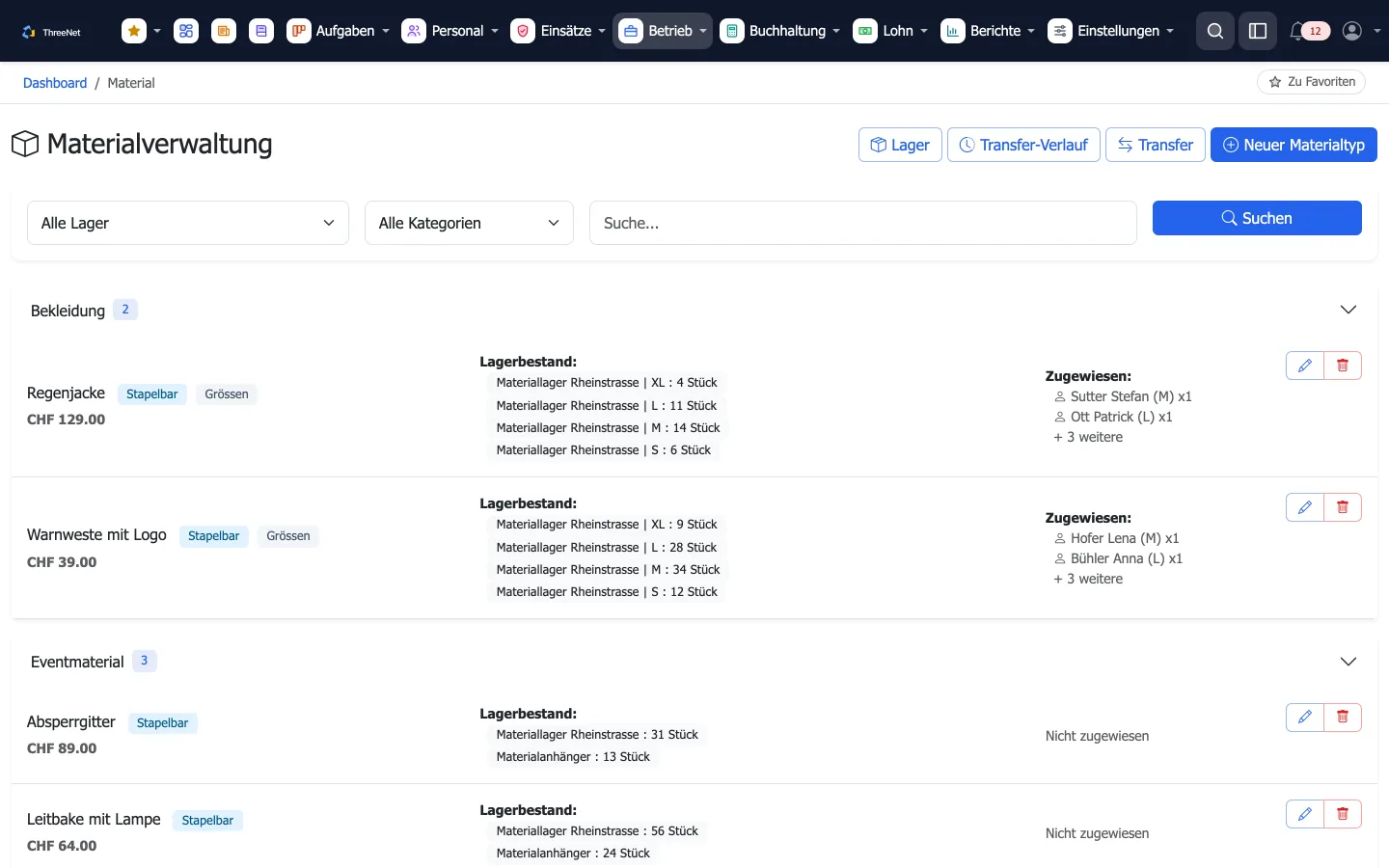1389x868 pixels.
Task: Click the Neuer Materialtyp button
Action: click(x=1294, y=145)
